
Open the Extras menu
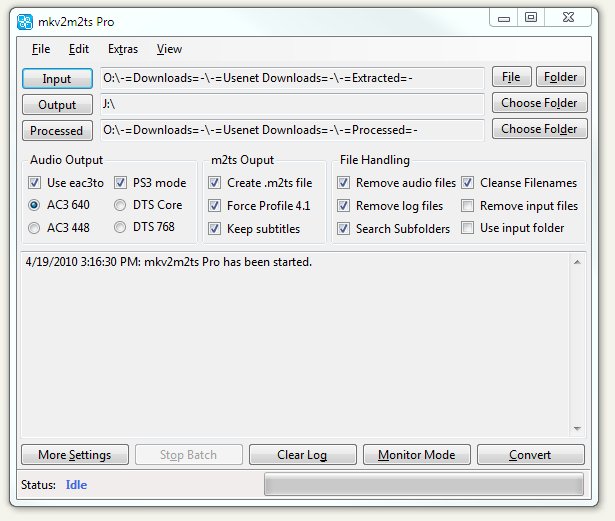tap(123, 49)
